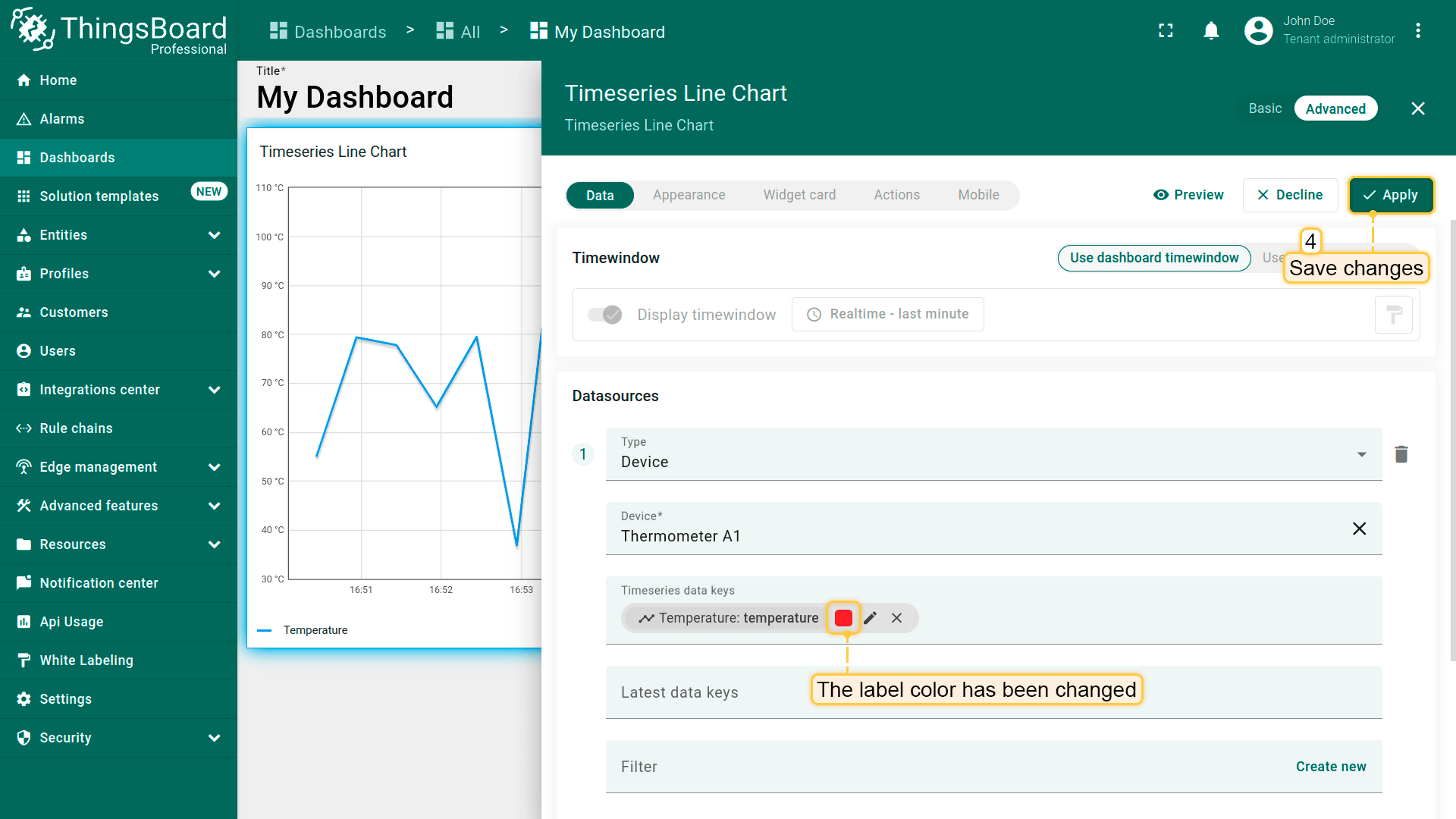Click Create new filter link
This screenshot has width=1456, height=819.
click(1330, 767)
